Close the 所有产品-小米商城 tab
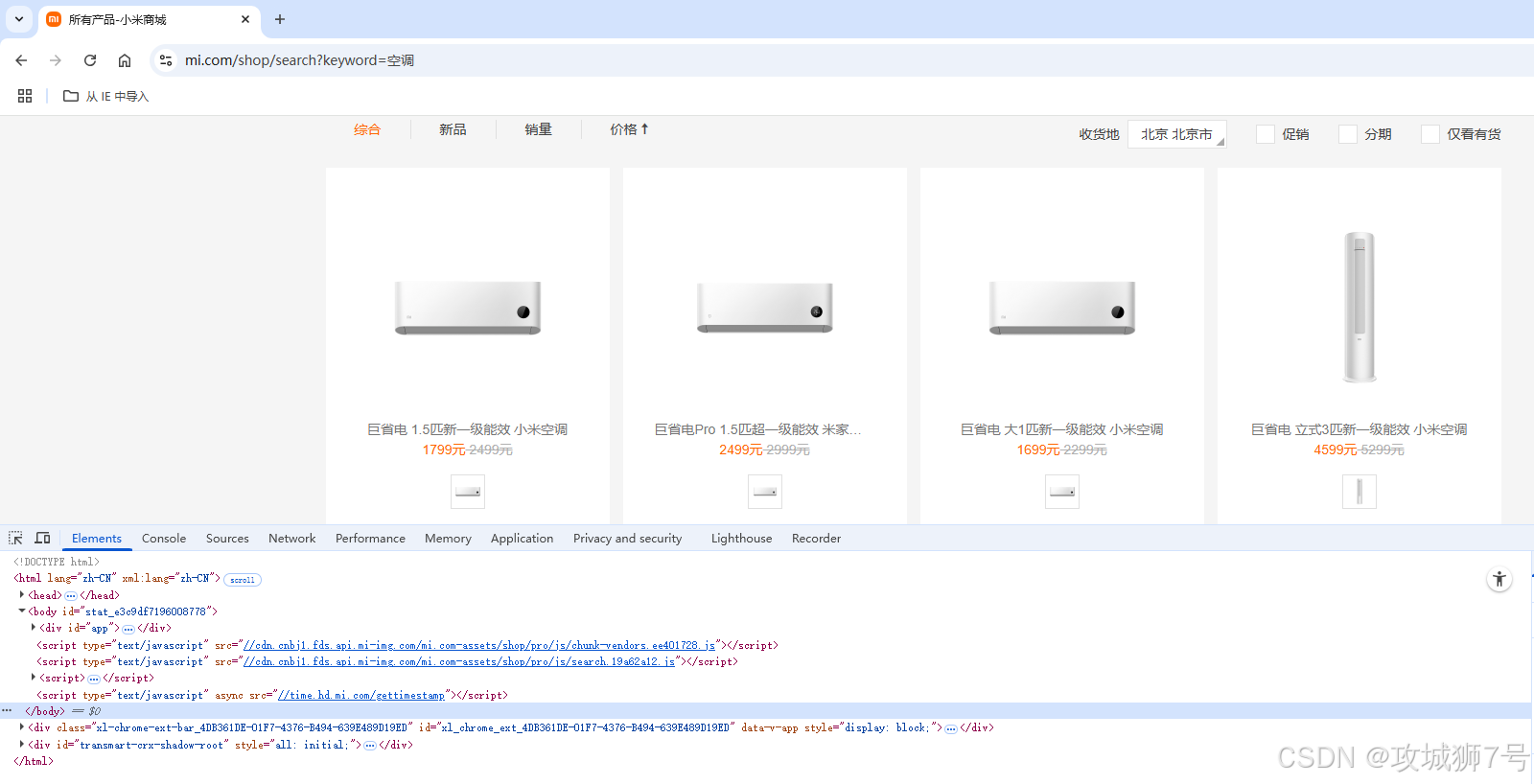This screenshot has width=1534, height=784. click(245, 19)
